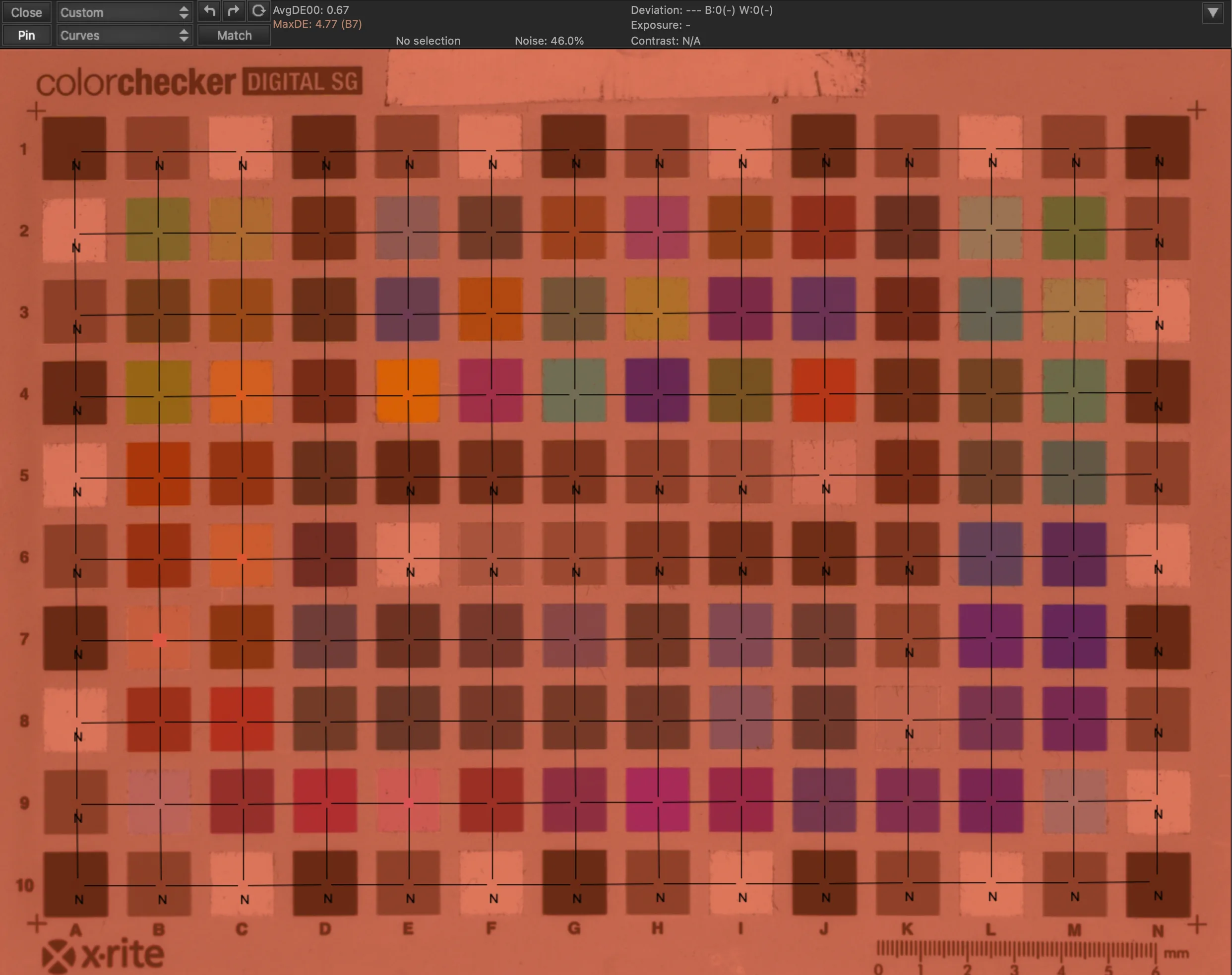The width and height of the screenshot is (1232, 975).
Task: Select the red patch C8
Action: [x=242, y=718]
